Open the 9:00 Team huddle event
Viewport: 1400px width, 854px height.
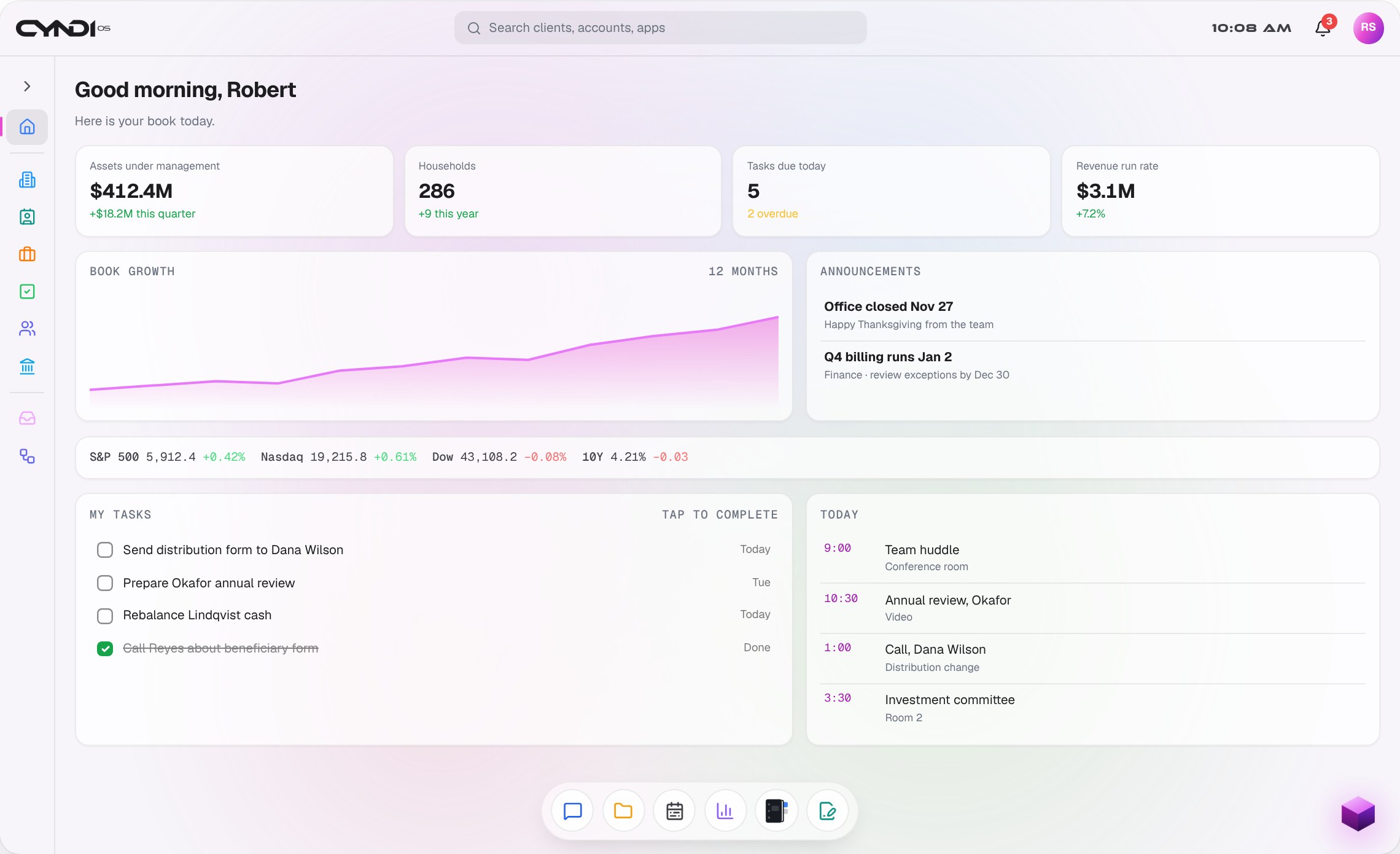(x=1093, y=557)
